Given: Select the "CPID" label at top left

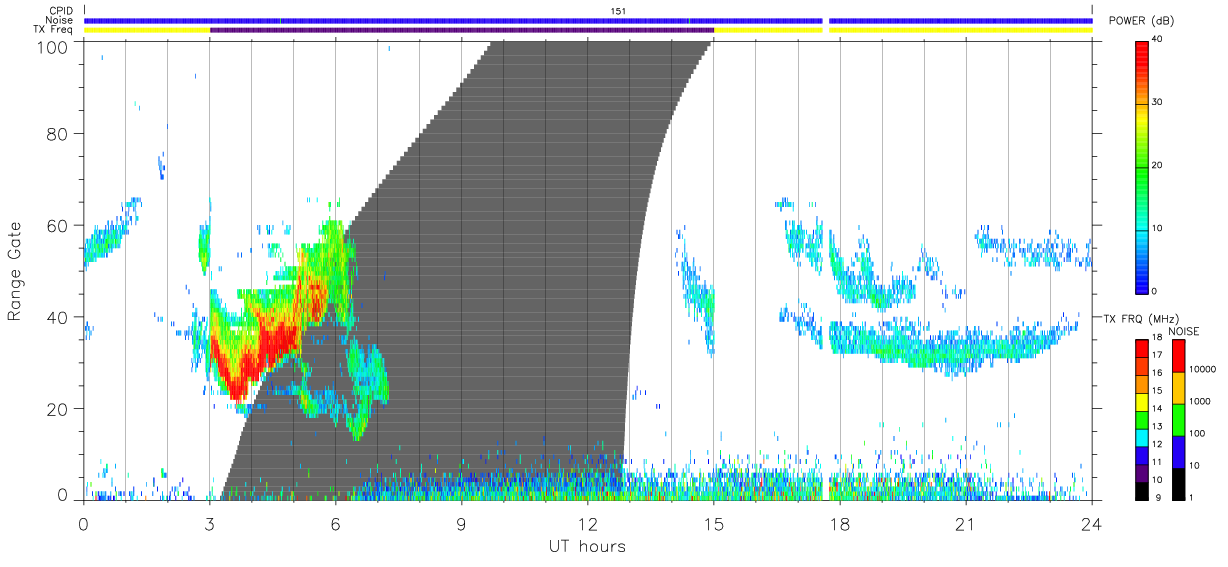Looking at the screenshot, I should click(x=61, y=11).
